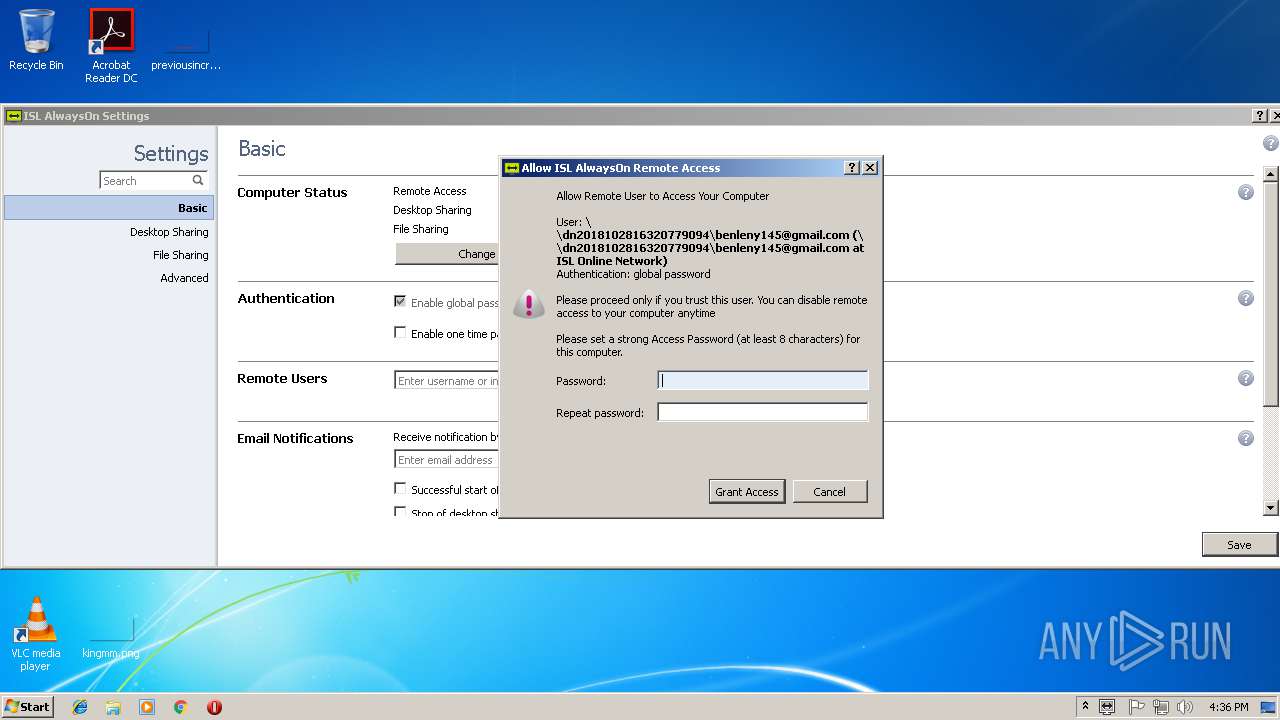This screenshot has width=1280, height=720.
Task: Click the Settings Search box
Action: [x=153, y=180]
